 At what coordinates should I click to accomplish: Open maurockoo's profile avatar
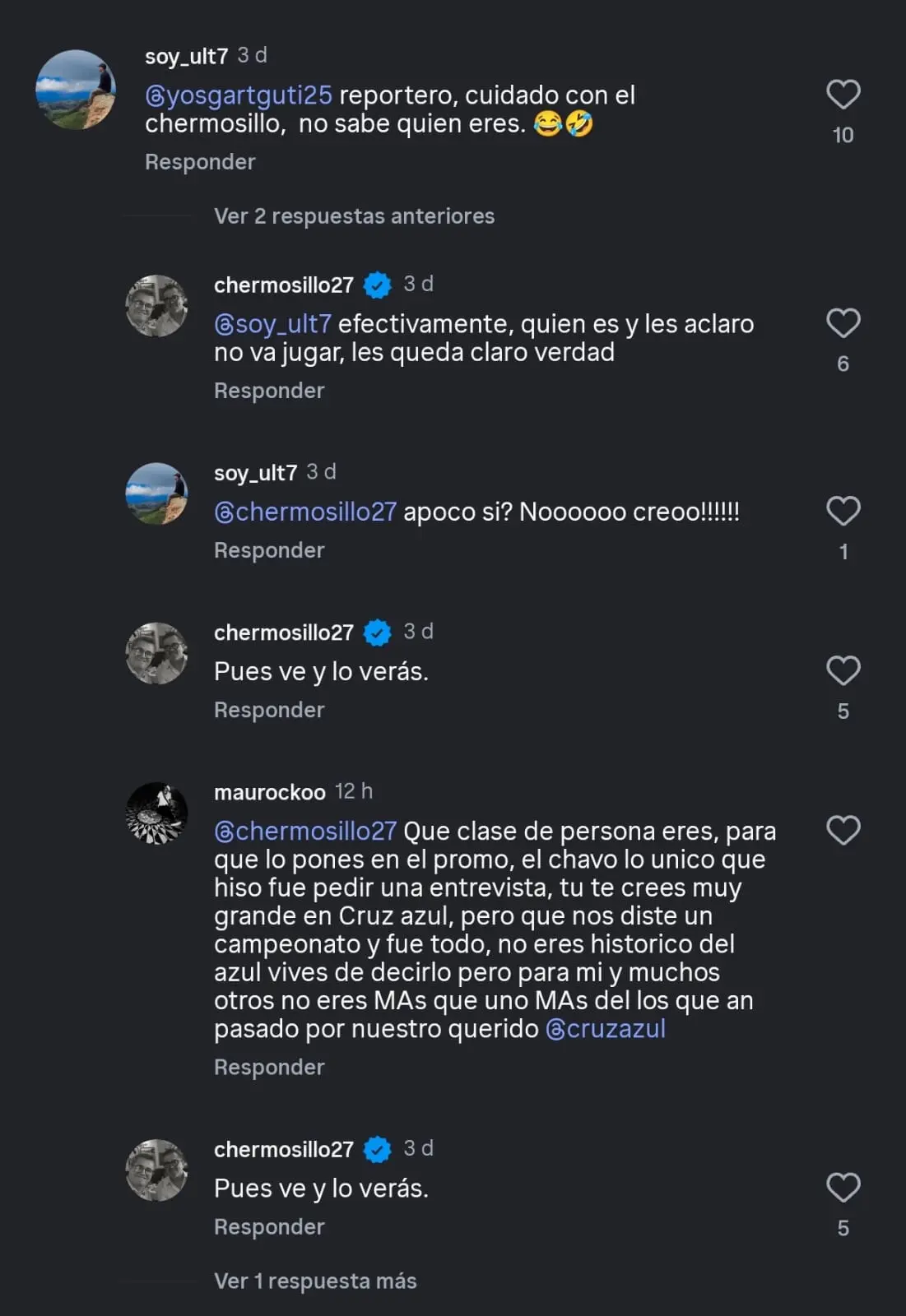click(x=156, y=813)
